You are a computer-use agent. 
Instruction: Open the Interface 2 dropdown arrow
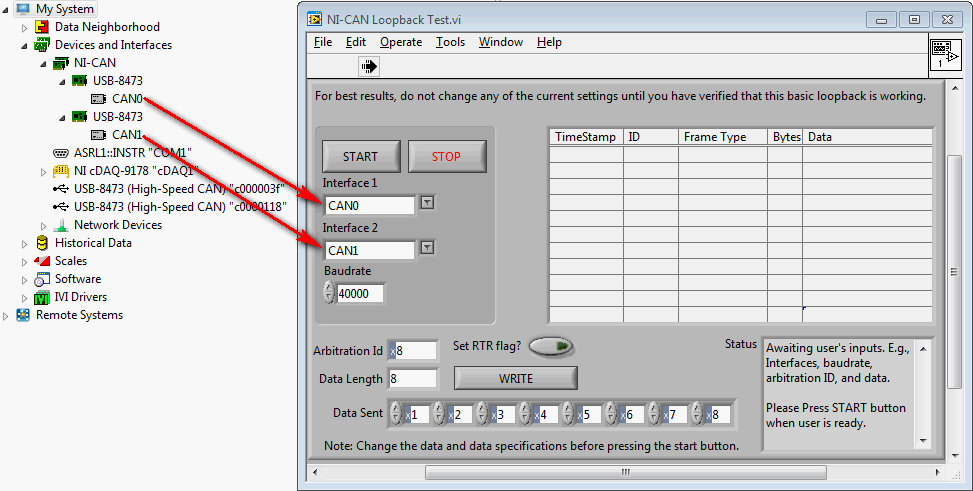click(427, 248)
